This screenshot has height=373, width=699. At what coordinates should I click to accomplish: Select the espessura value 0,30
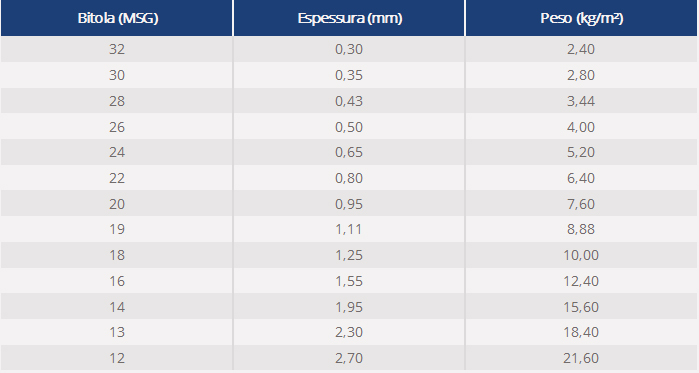(x=349, y=49)
